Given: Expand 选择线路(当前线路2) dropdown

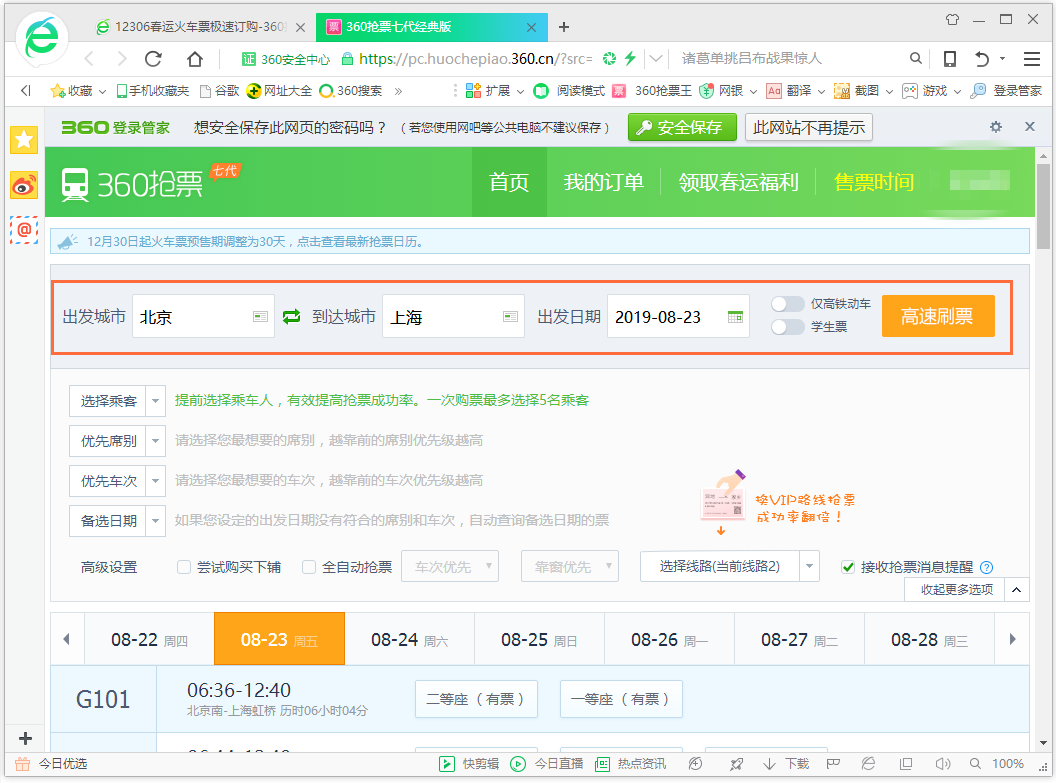Looking at the screenshot, I should point(810,566).
